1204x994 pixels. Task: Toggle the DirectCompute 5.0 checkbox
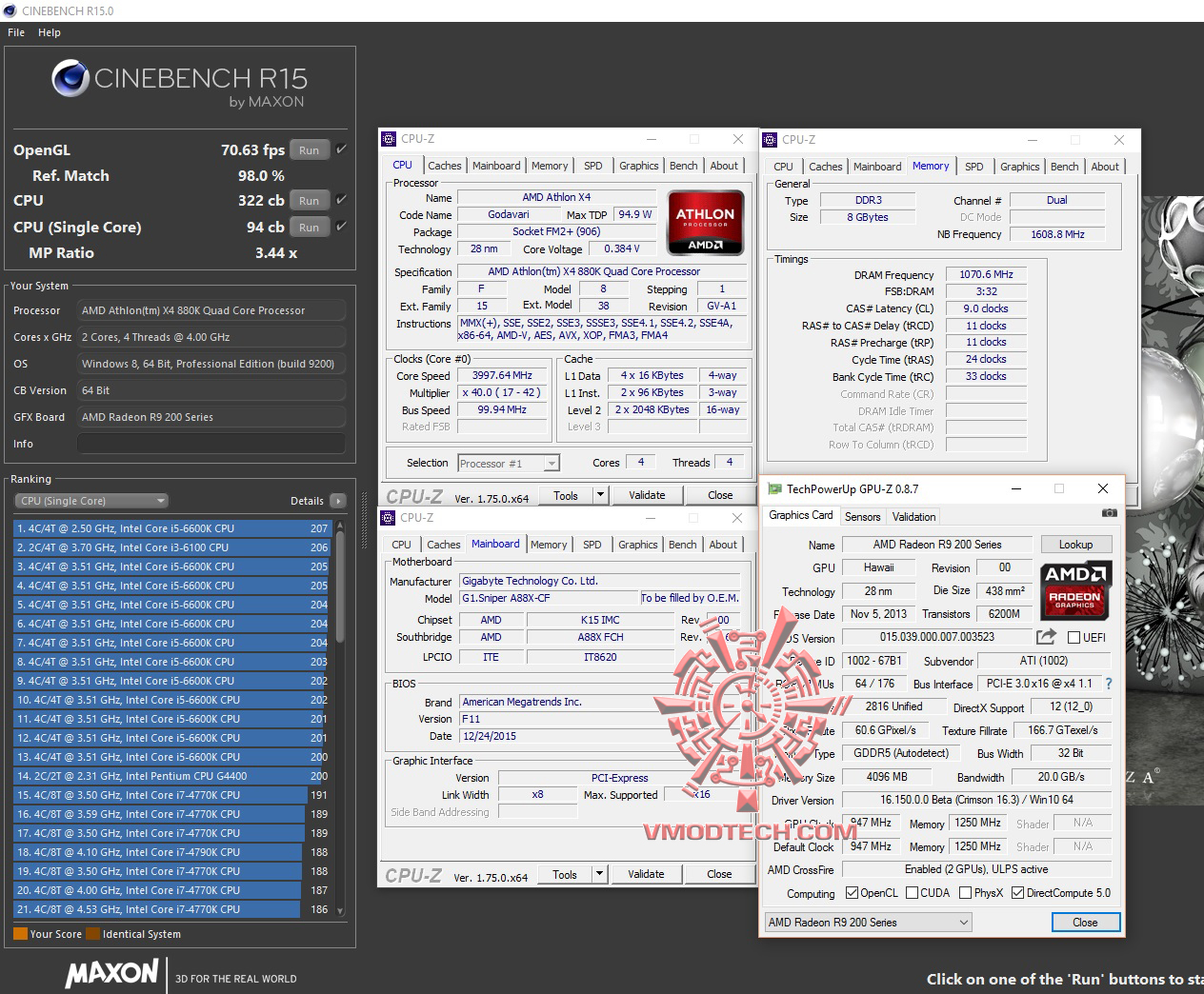point(1018,893)
